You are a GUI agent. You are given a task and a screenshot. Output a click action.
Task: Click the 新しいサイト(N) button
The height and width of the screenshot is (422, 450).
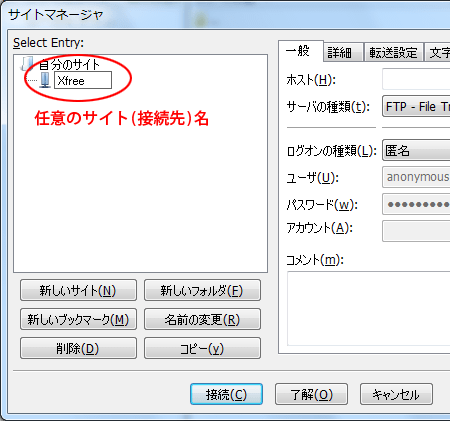coord(78,290)
